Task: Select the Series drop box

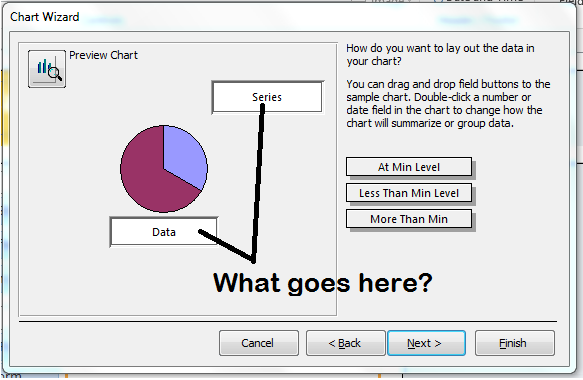Action: tap(267, 97)
